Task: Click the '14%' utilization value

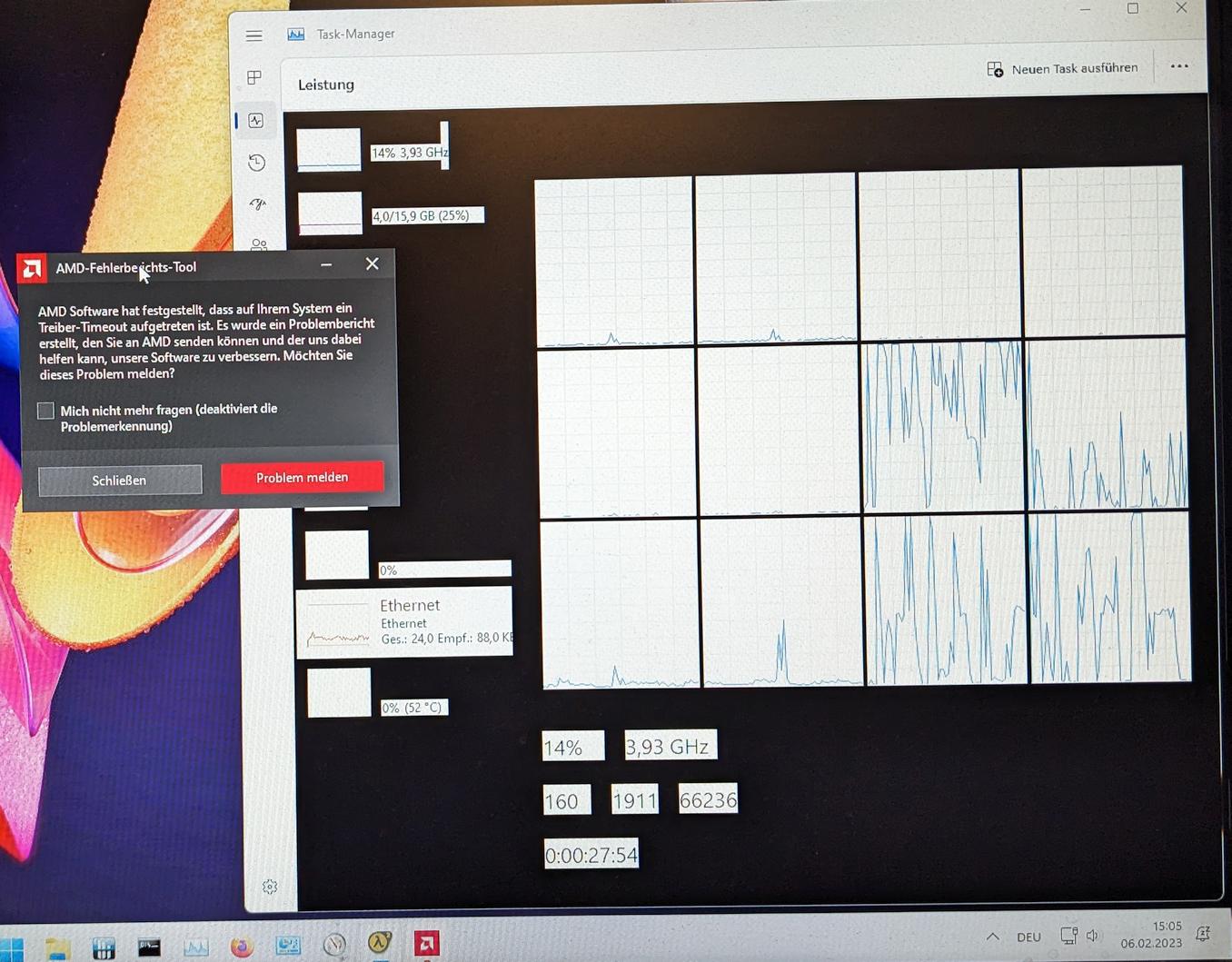Action: pos(572,747)
